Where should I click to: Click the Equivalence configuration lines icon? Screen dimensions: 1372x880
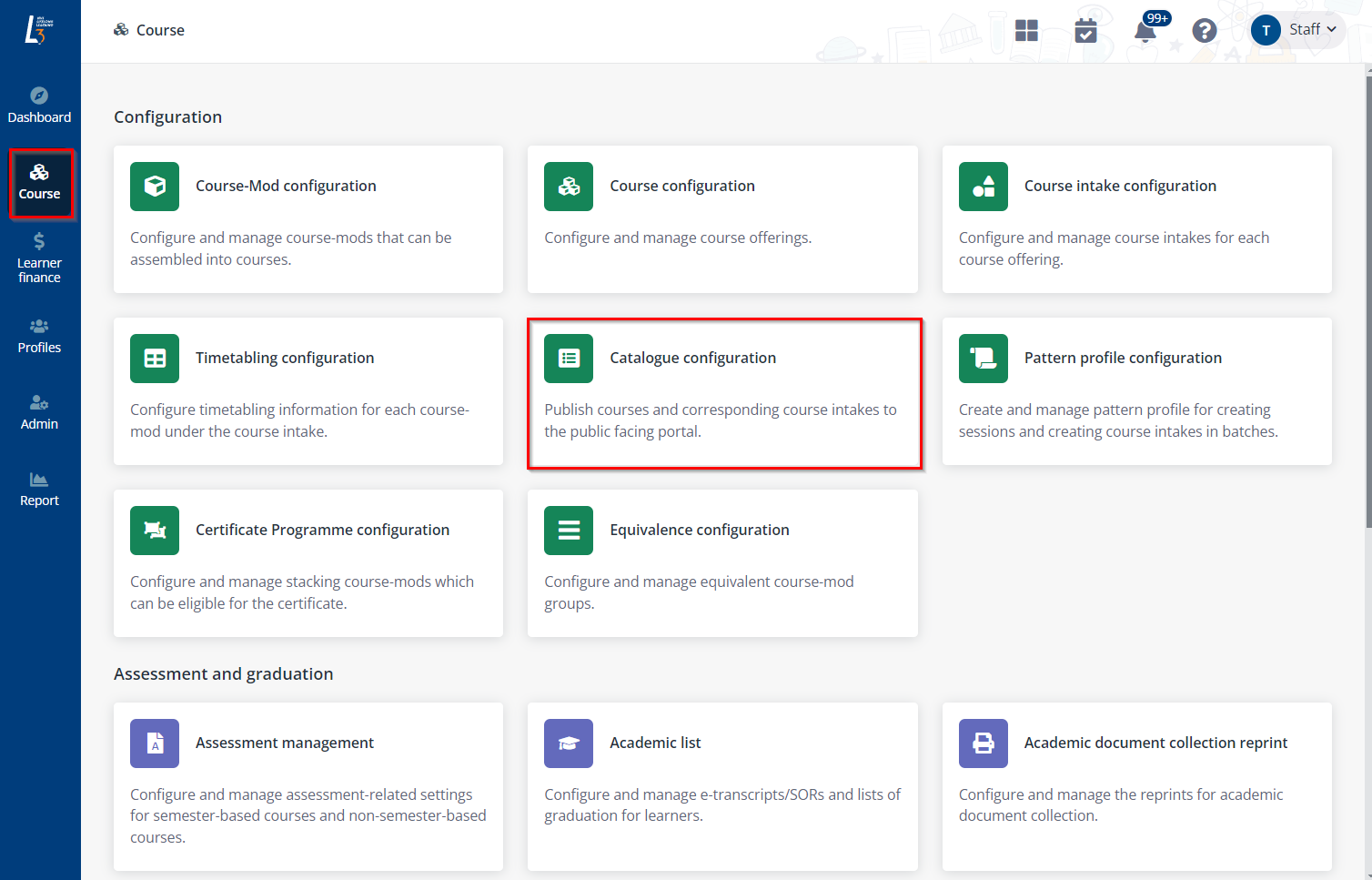click(569, 531)
